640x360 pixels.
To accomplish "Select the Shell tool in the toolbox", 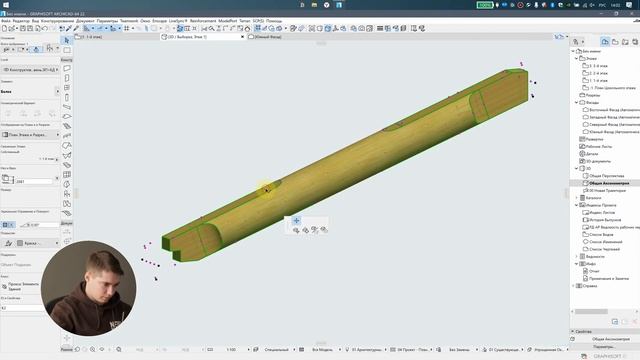I will click(x=67, y=156).
